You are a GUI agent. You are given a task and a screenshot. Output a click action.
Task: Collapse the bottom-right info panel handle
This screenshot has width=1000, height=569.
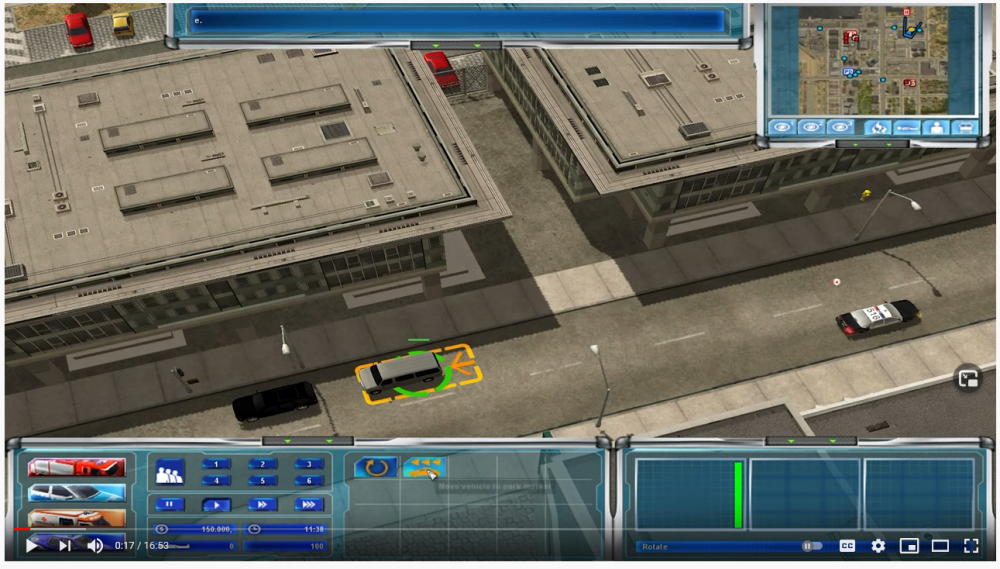[x=811, y=441]
